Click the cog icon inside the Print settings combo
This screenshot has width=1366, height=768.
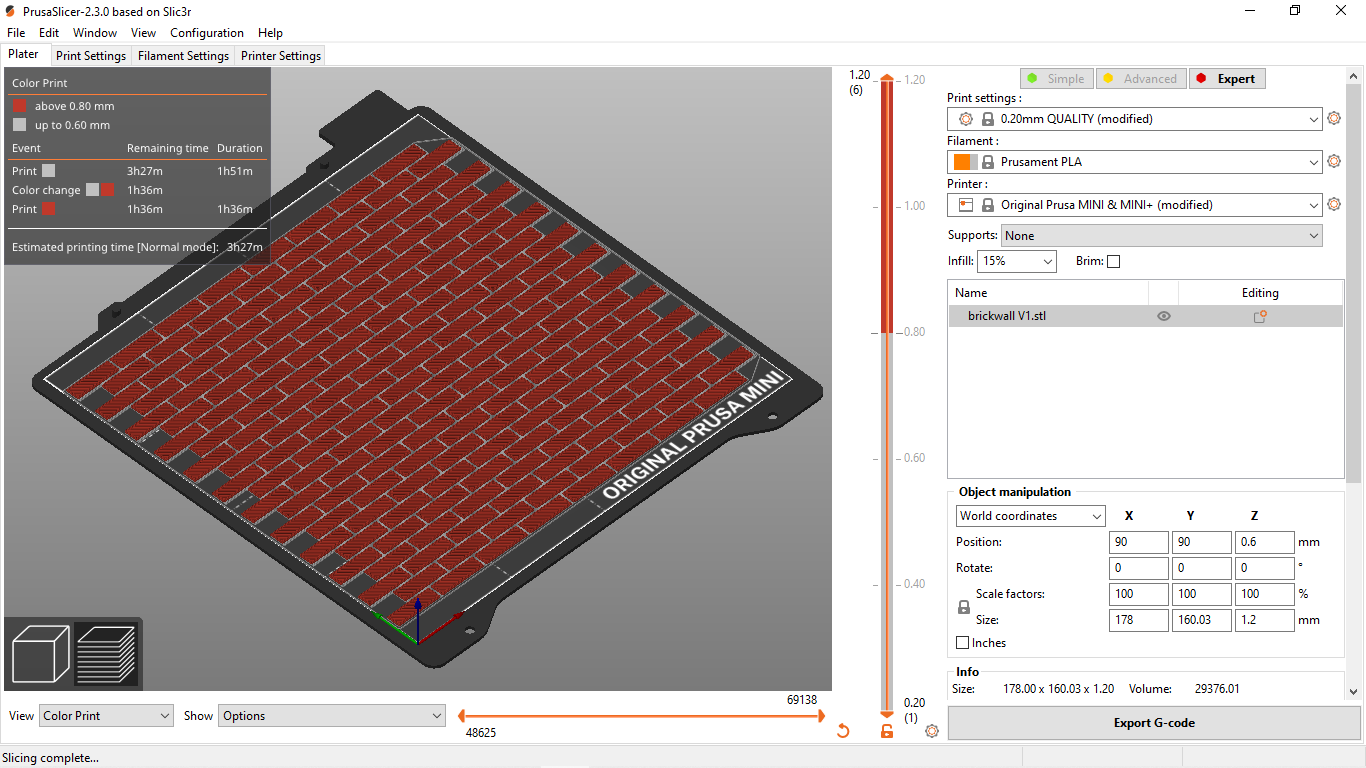[x=966, y=119]
